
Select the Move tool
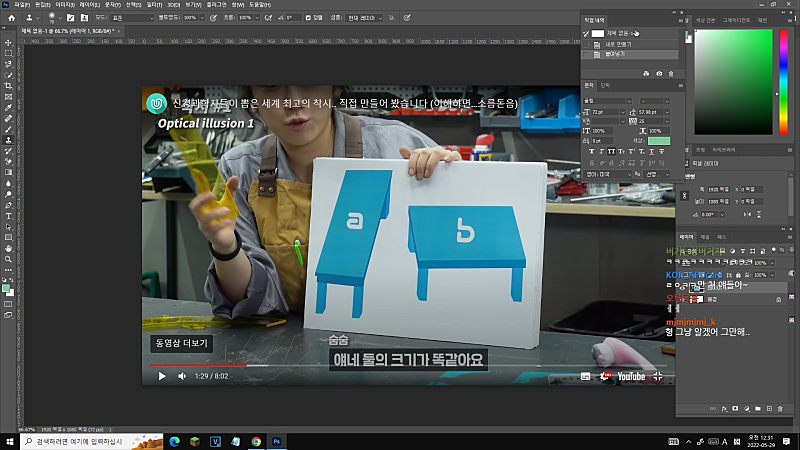pyautogui.click(x=8, y=43)
